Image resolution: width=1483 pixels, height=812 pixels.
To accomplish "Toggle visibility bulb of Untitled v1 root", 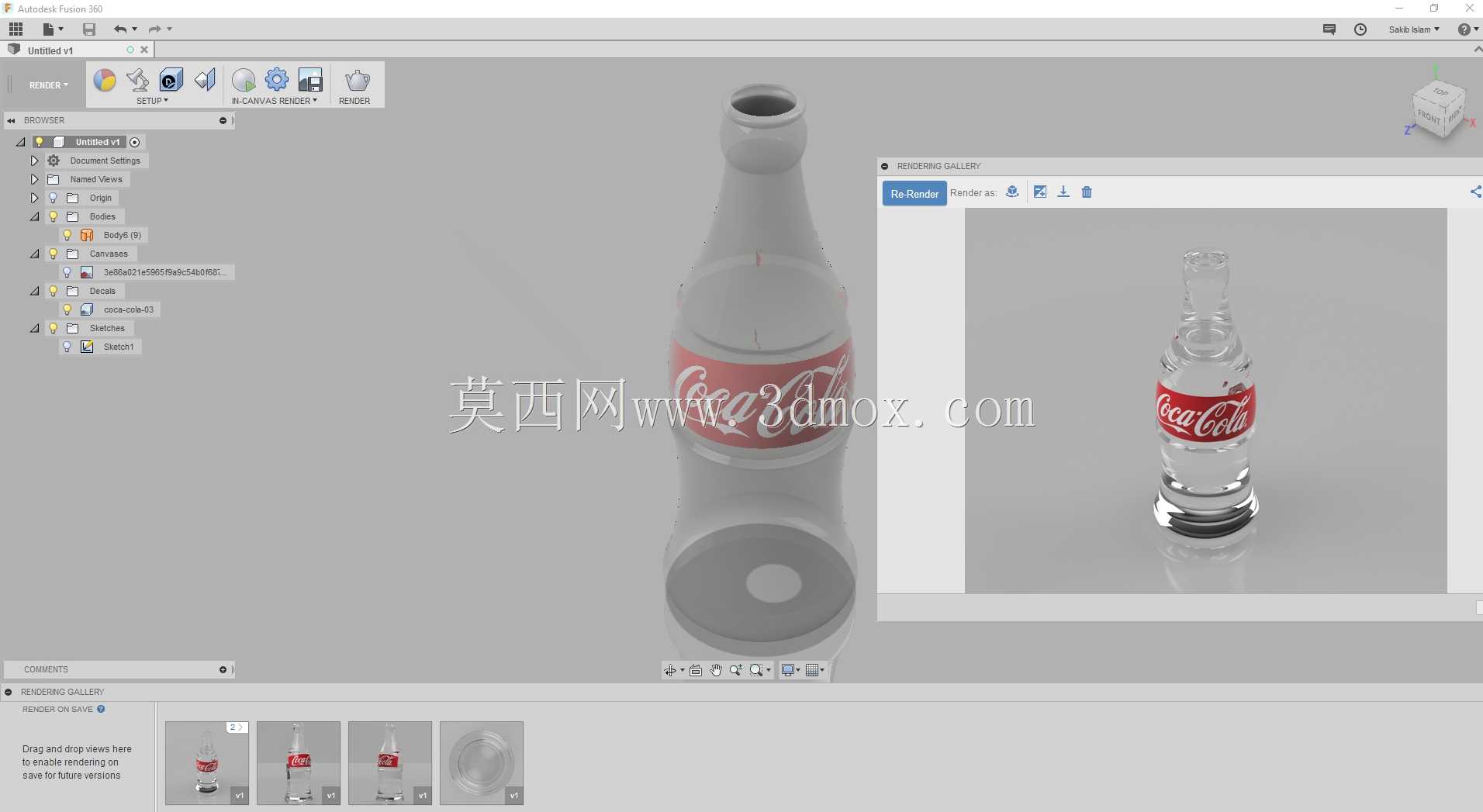I will coord(39,143).
